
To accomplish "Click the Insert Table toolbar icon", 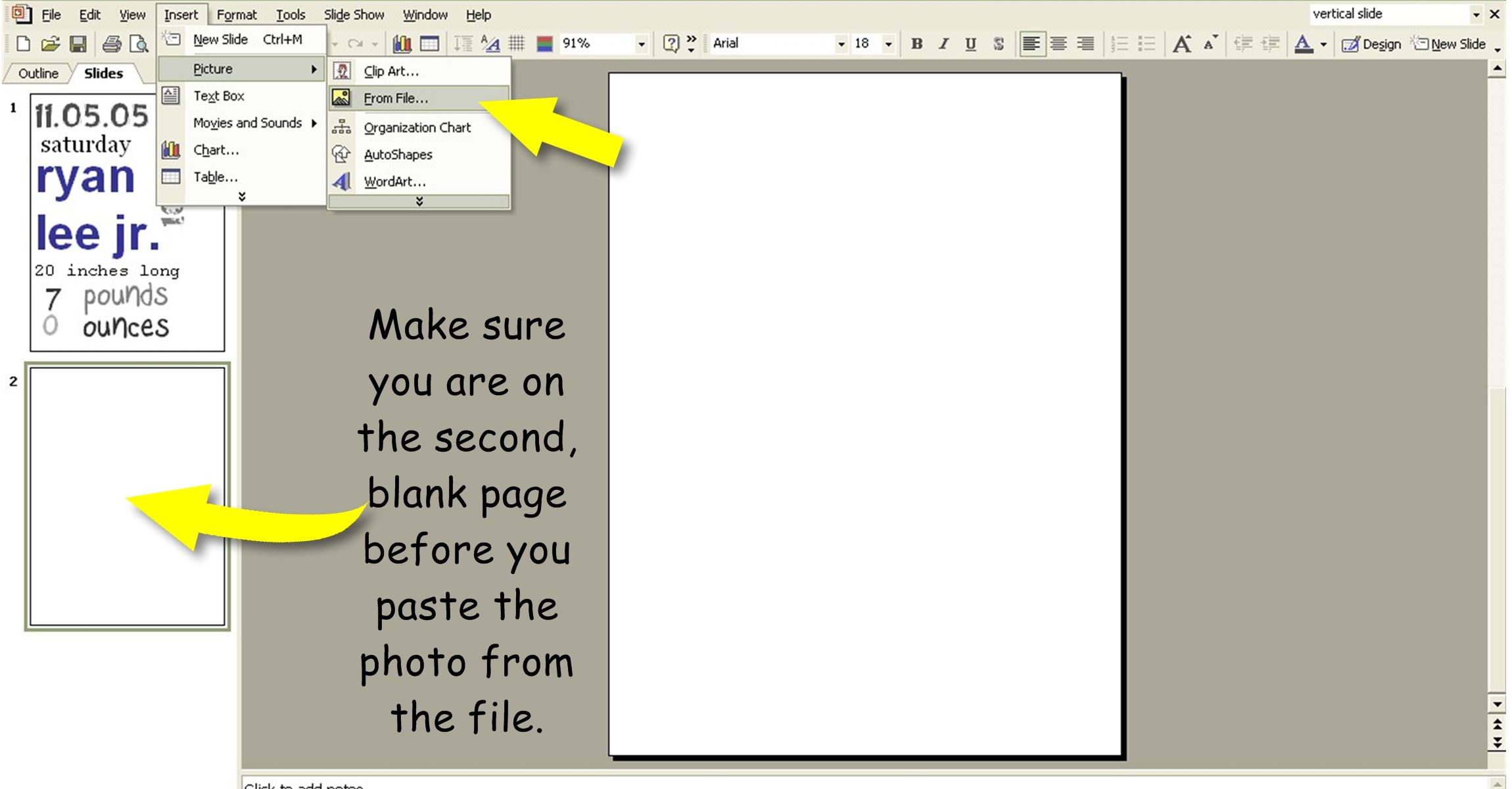I will click(429, 44).
